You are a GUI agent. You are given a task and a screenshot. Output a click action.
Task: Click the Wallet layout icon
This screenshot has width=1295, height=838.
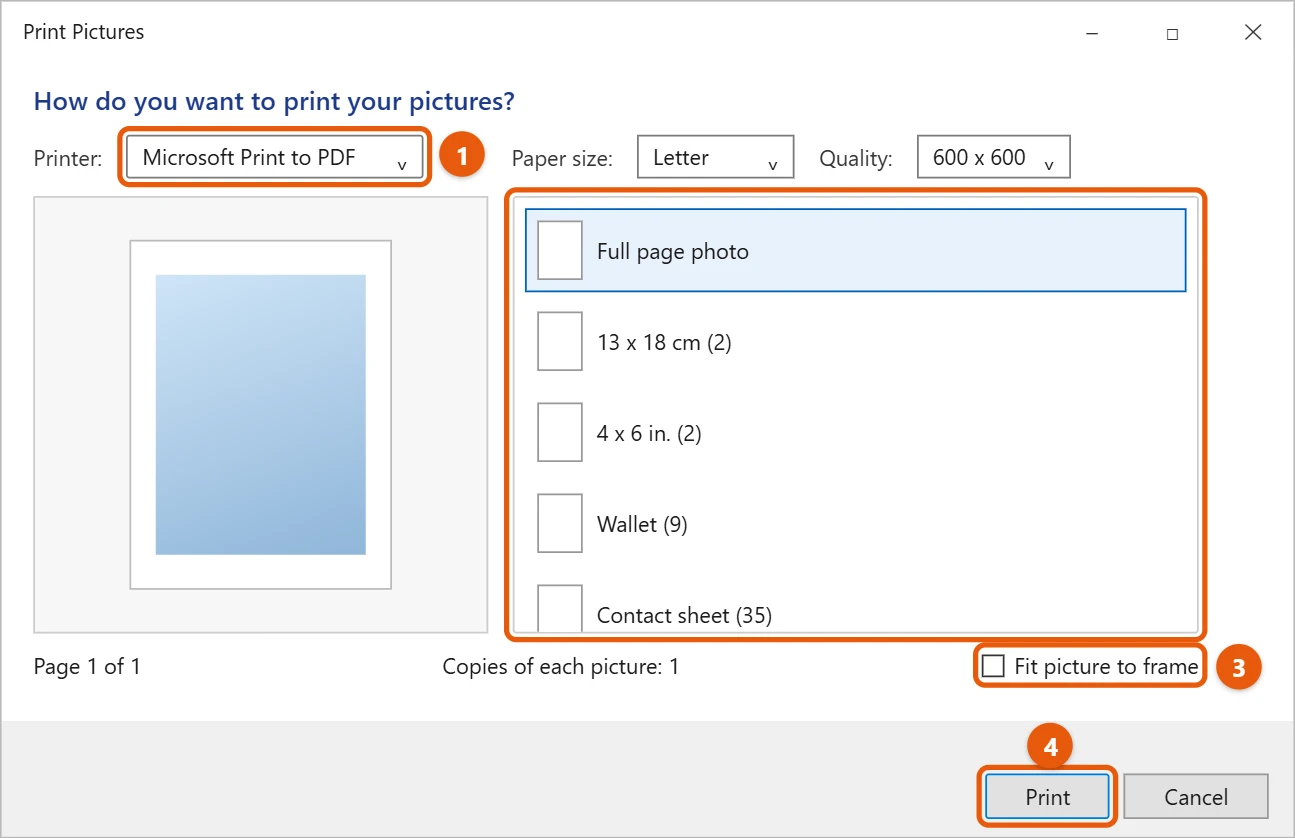(560, 523)
